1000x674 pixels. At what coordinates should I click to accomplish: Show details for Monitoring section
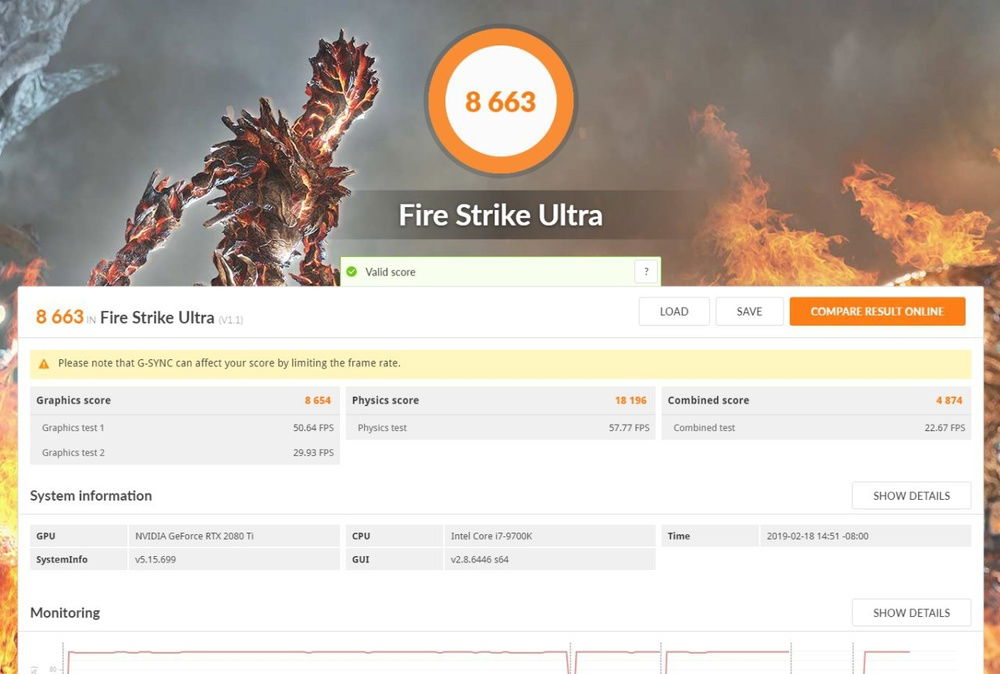pos(910,612)
